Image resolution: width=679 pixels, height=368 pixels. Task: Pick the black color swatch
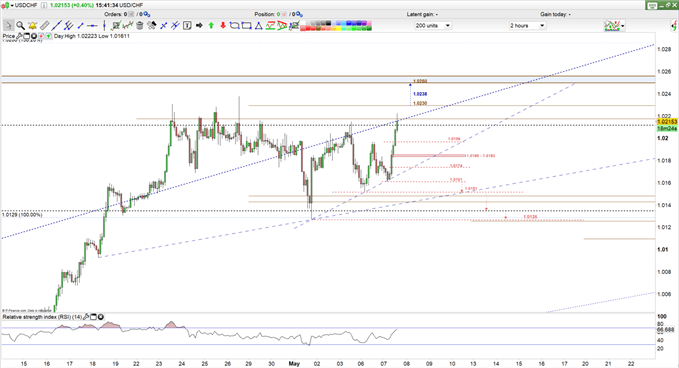click(x=328, y=23)
